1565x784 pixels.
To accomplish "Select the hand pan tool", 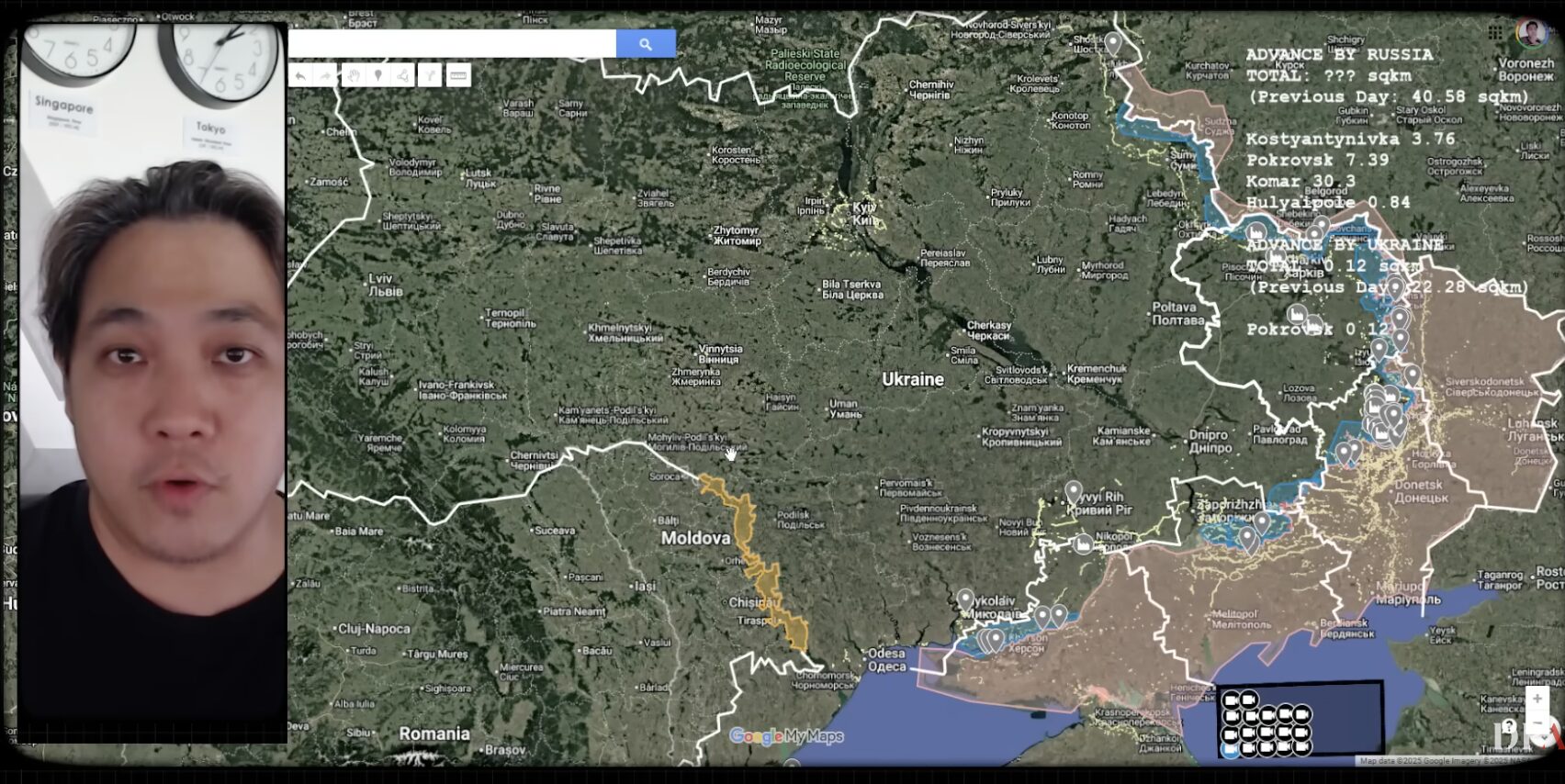I will tap(353, 75).
